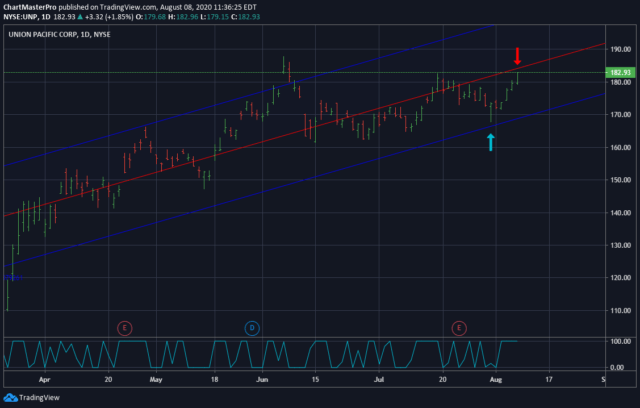Click the H:182.96 high value
The width and height of the screenshot is (640, 408).
183,17
